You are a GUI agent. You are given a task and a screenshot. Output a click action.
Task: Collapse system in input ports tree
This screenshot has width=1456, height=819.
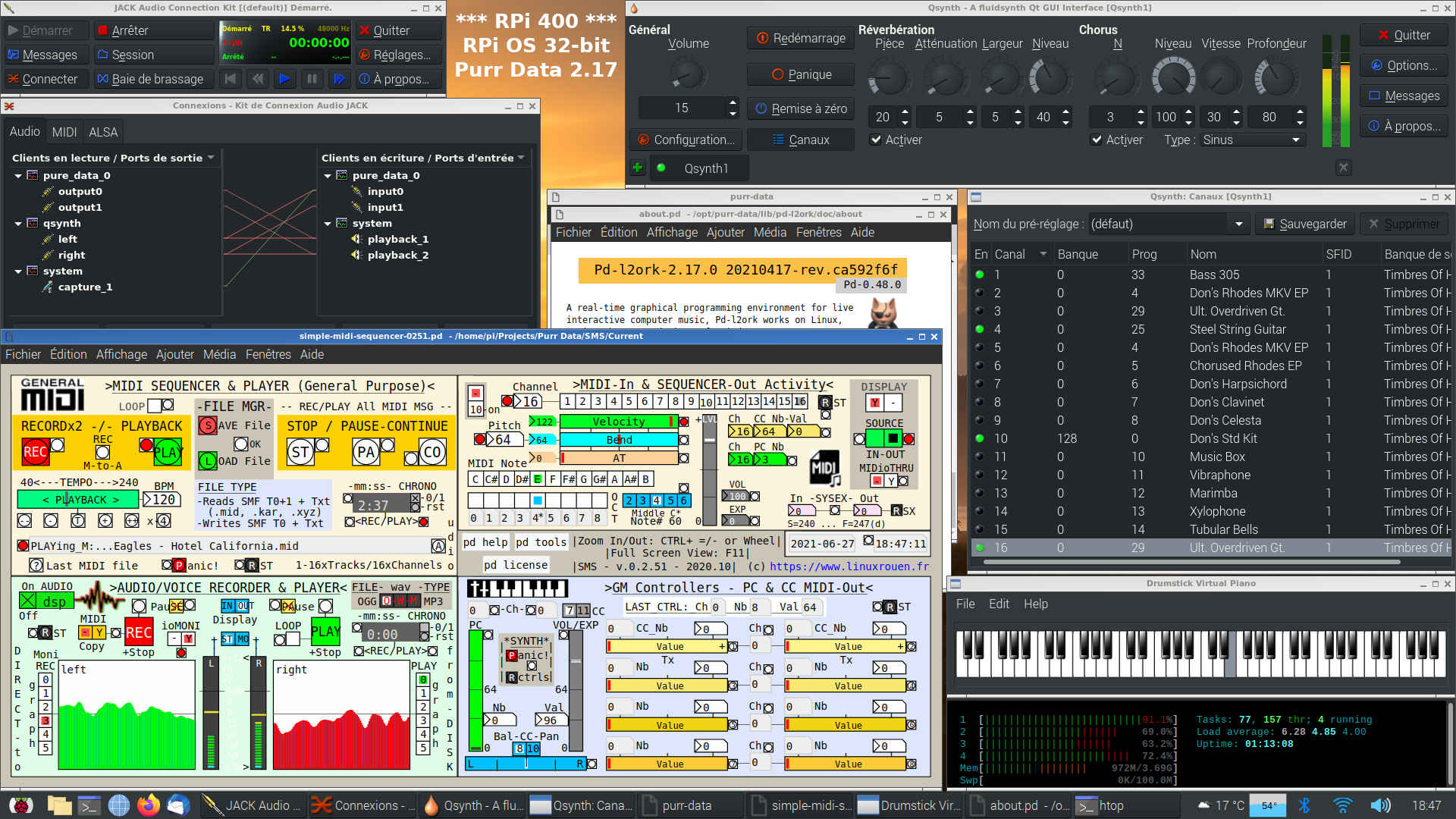point(328,223)
